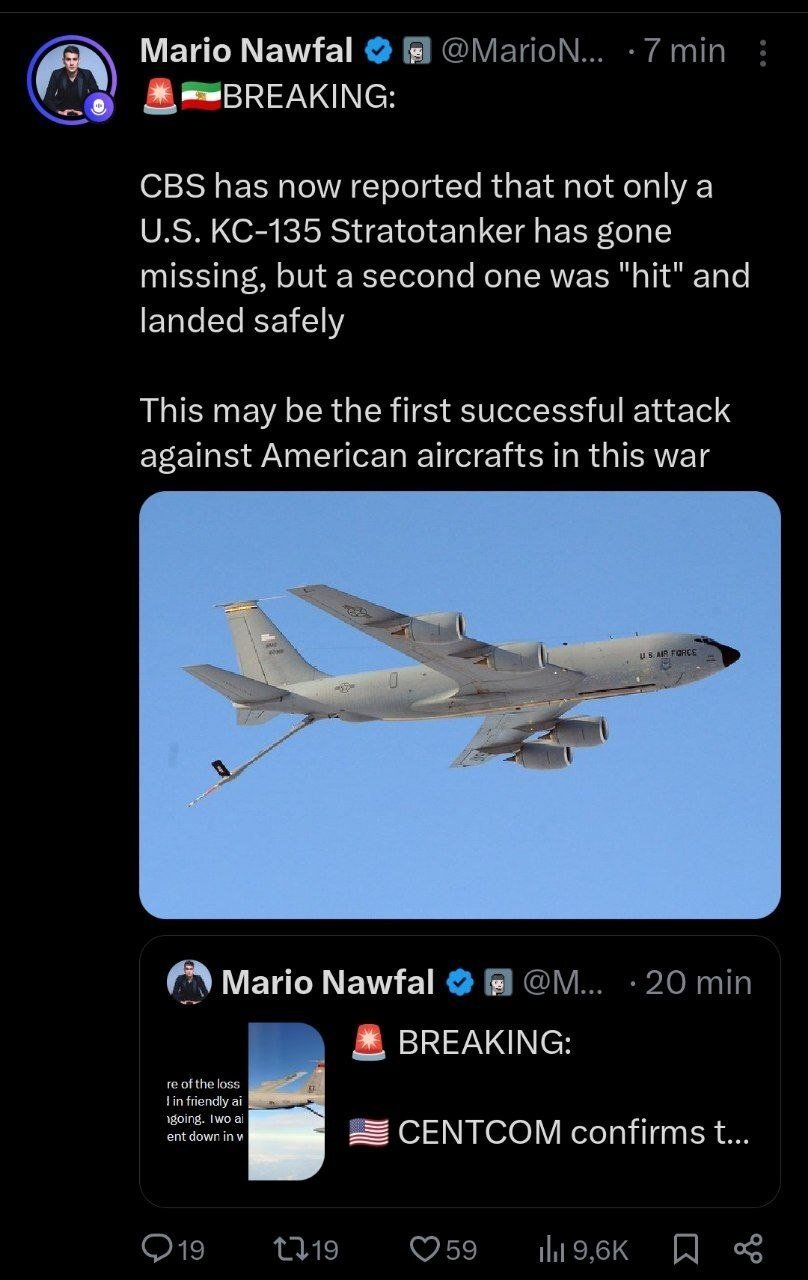Open the KC-135 Stratotanker photo

[x=459, y=704]
